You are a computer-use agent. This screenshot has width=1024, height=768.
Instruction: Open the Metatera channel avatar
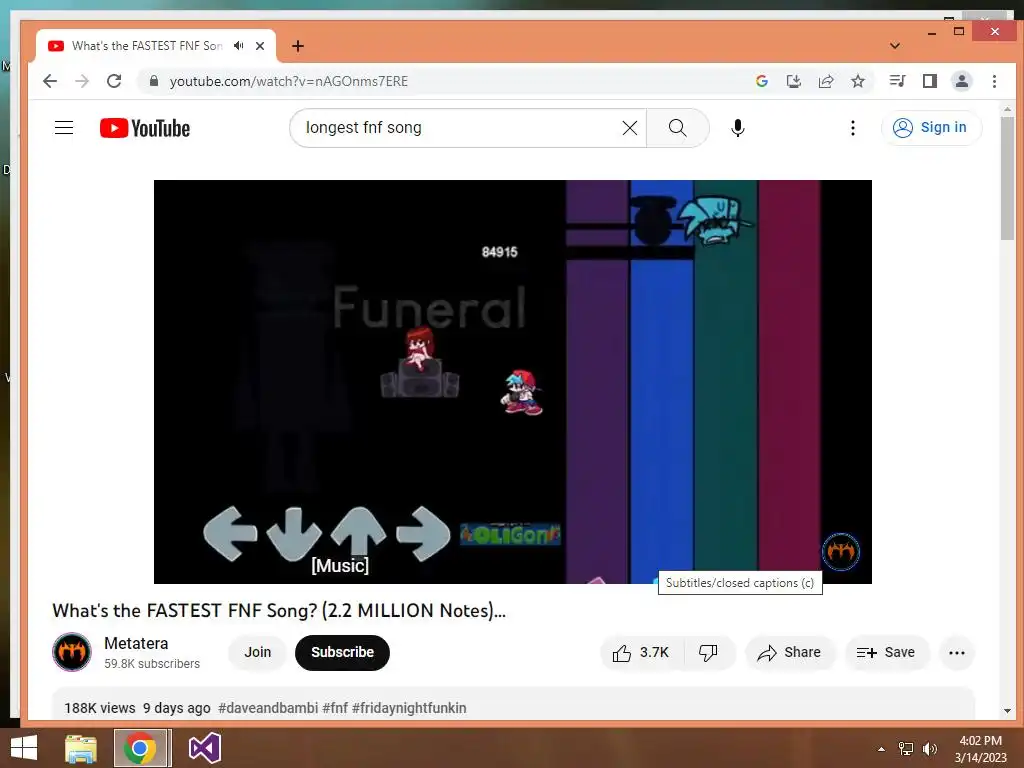72,652
